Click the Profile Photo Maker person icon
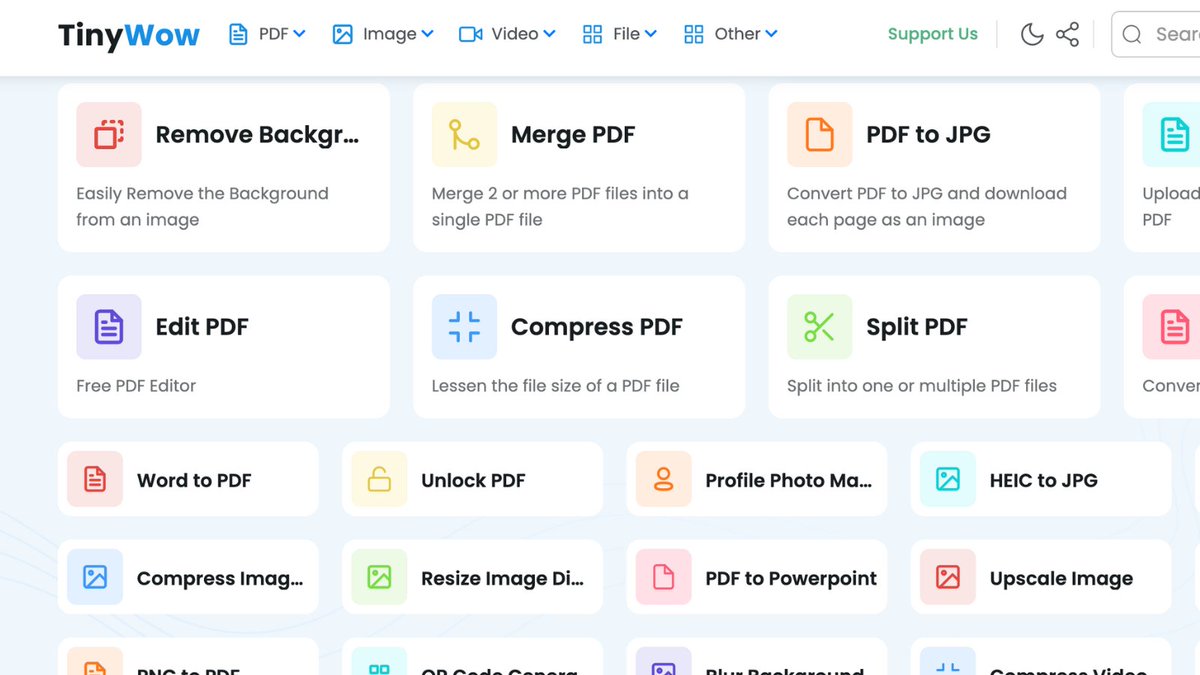This screenshot has height=675, width=1200. pyautogui.click(x=663, y=479)
